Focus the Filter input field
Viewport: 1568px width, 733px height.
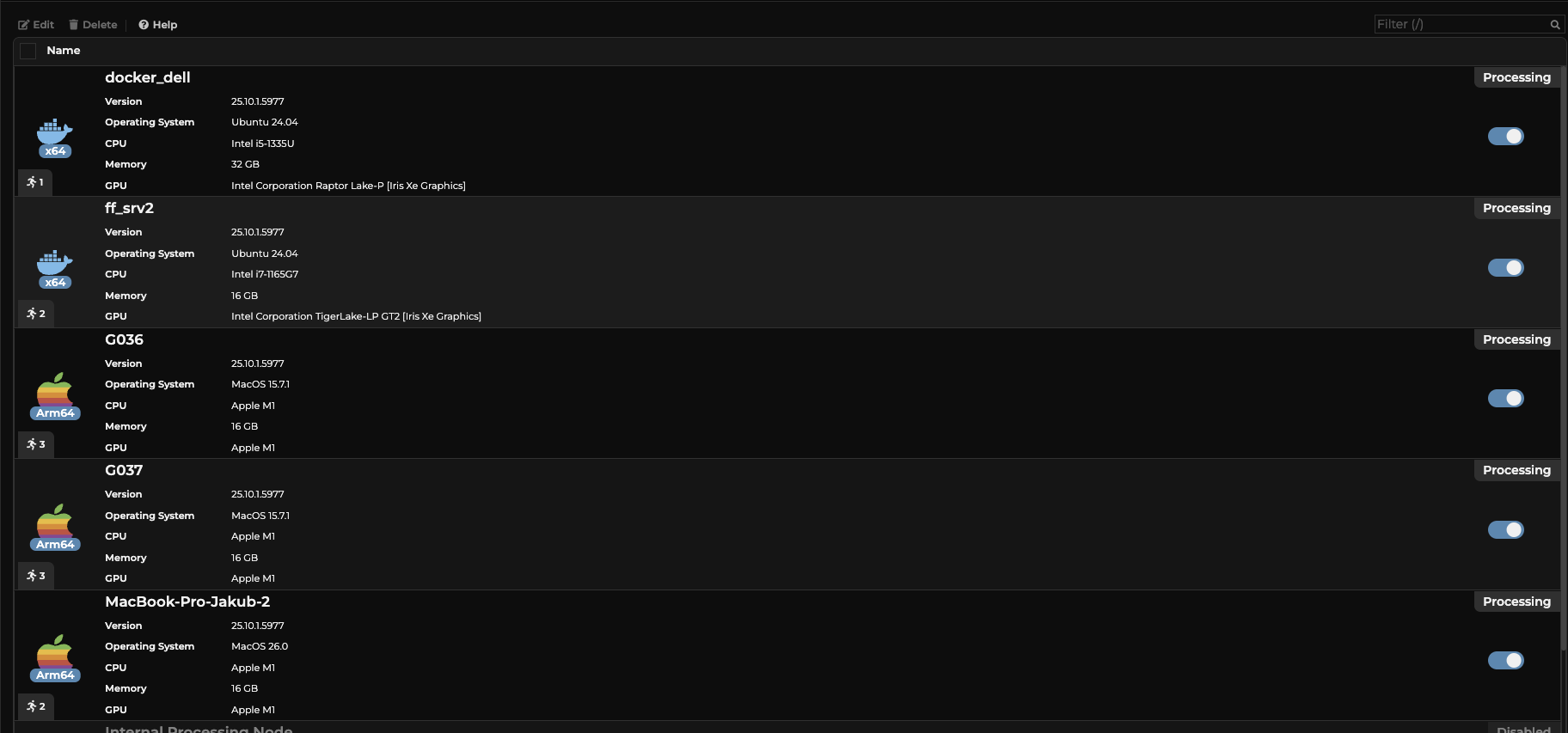point(1460,25)
